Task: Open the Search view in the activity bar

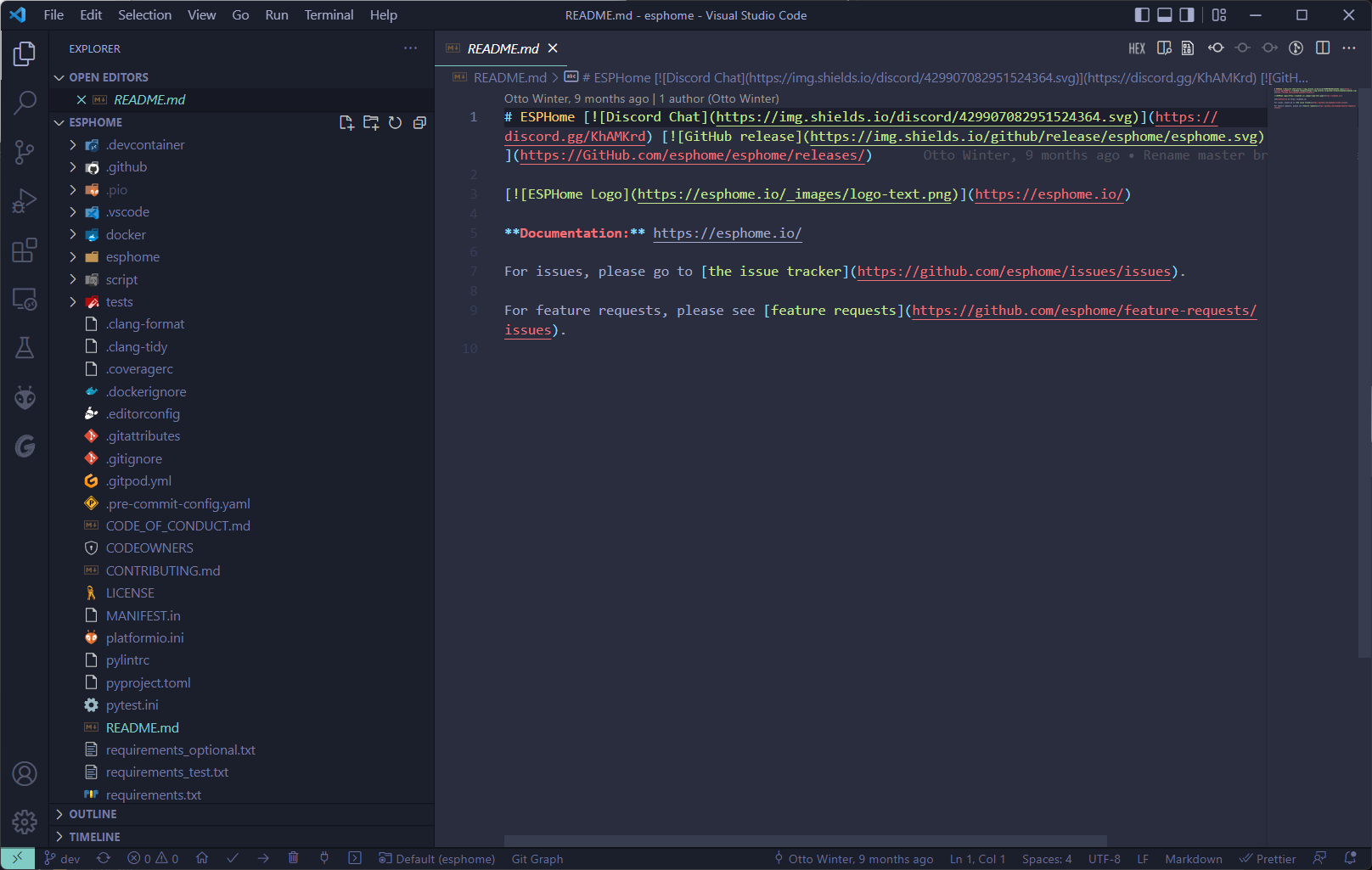Action: pyautogui.click(x=25, y=104)
